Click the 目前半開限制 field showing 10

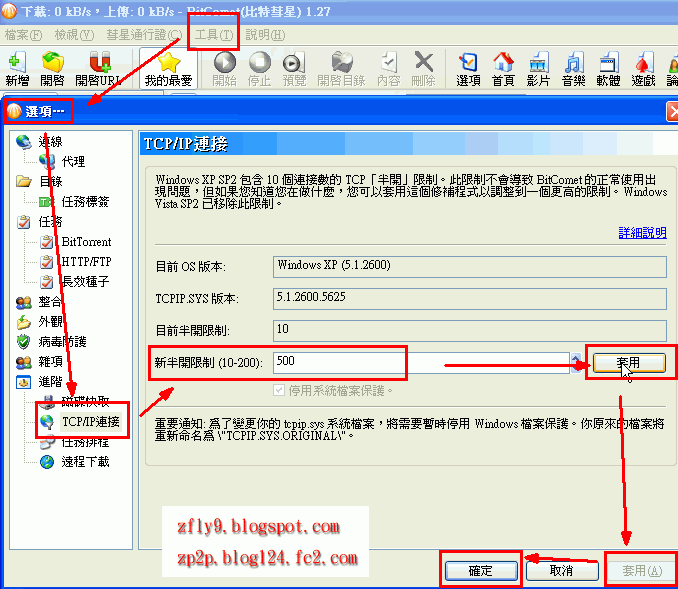[470, 330]
